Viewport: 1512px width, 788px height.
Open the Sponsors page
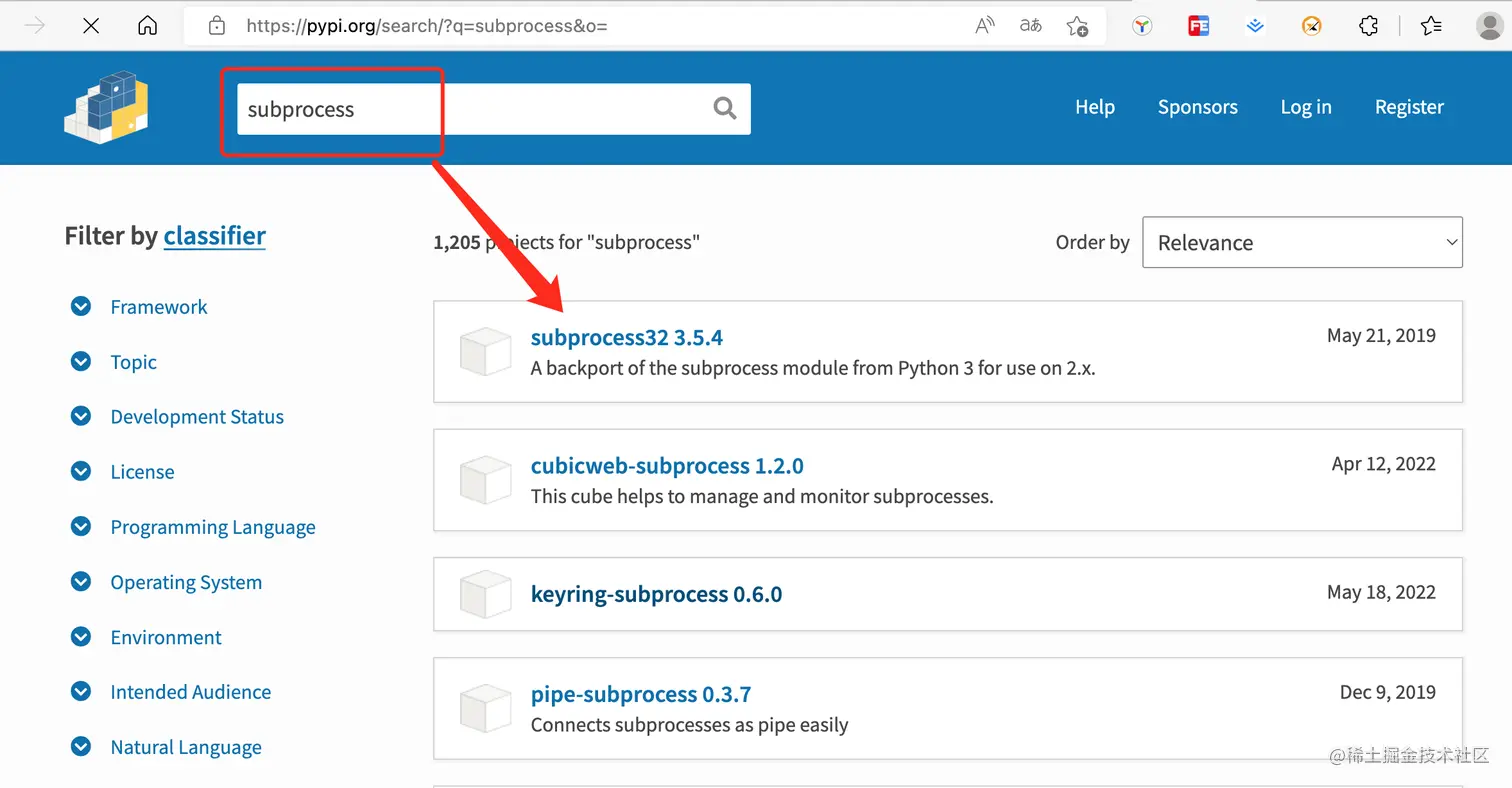point(1198,107)
